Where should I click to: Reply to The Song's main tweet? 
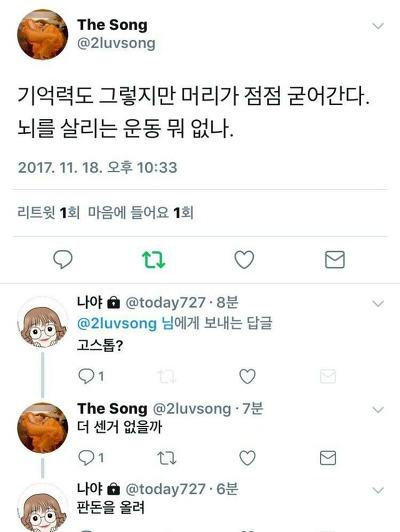[63, 260]
